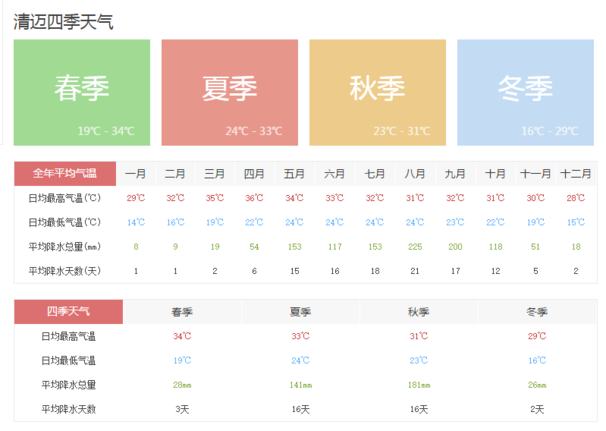Image resolution: width=606 pixels, height=431 pixels.
Task: Click the 33℃ summer high in seasons table
Action: pos(300,336)
